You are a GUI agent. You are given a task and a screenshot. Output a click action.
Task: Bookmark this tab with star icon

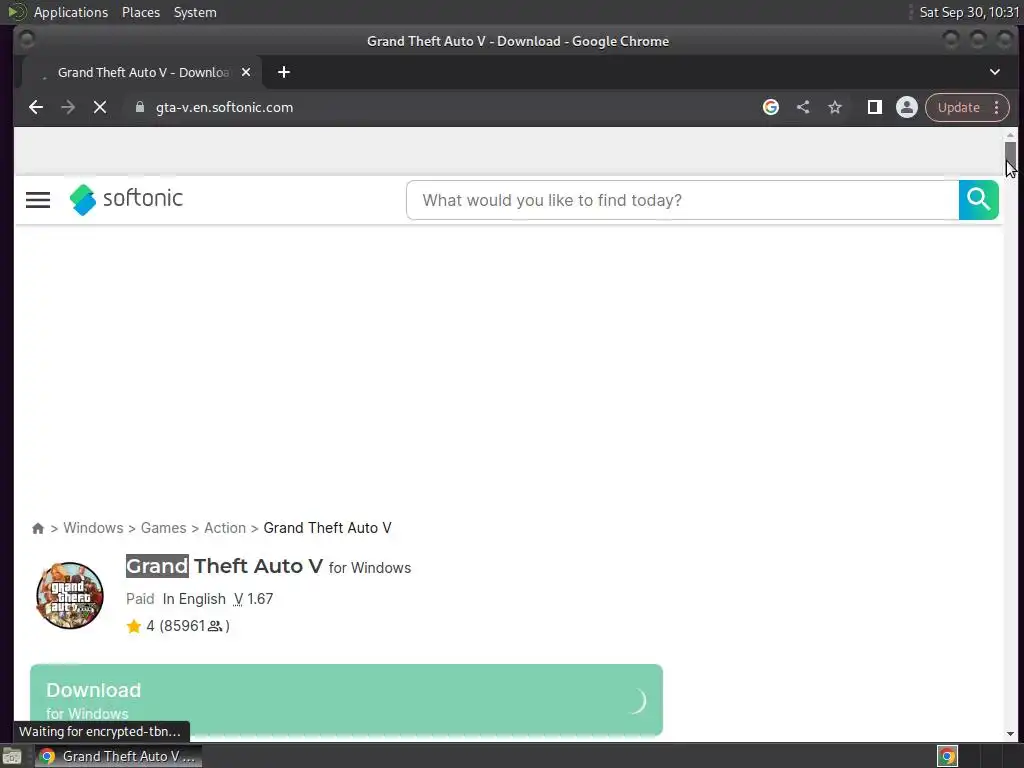click(x=835, y=107)
